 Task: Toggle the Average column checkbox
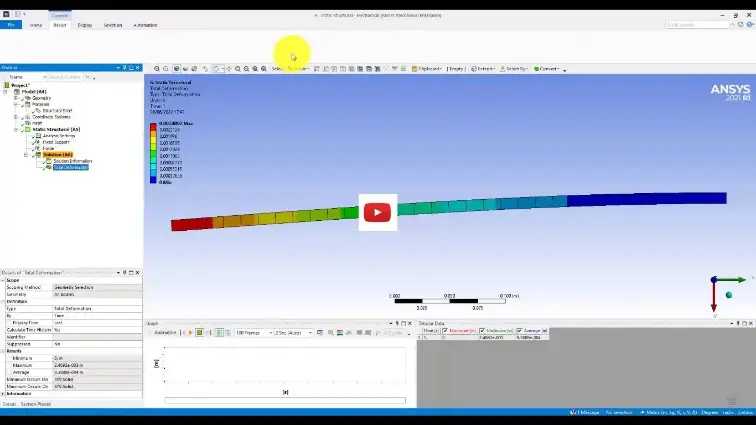(517, 331)
